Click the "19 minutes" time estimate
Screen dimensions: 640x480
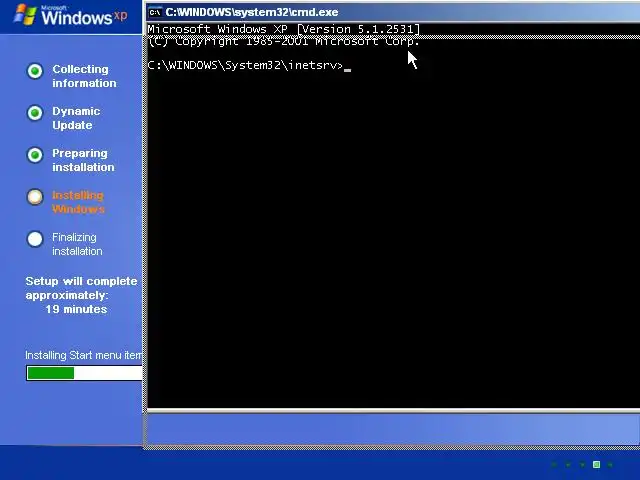[76, 309]
